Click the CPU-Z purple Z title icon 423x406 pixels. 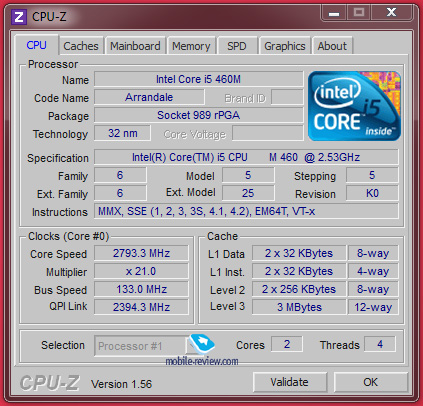19,17
